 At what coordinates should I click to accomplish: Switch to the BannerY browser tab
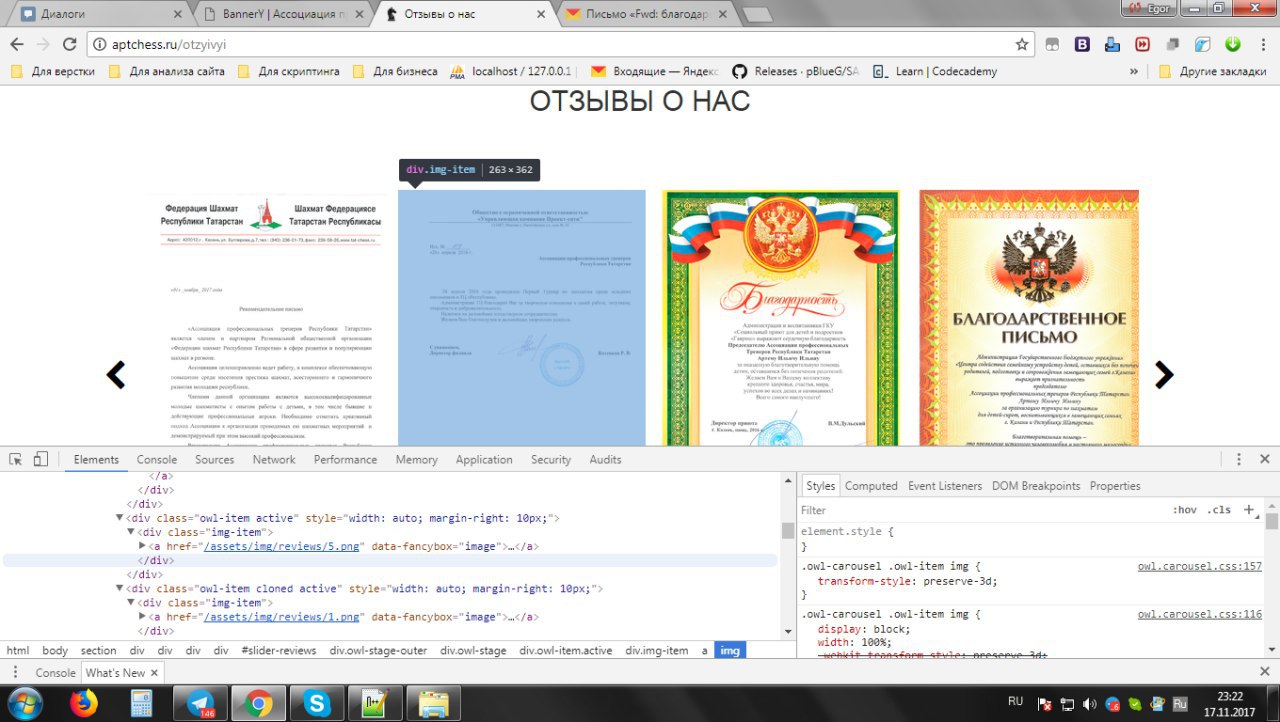click(x=285, y=14)
